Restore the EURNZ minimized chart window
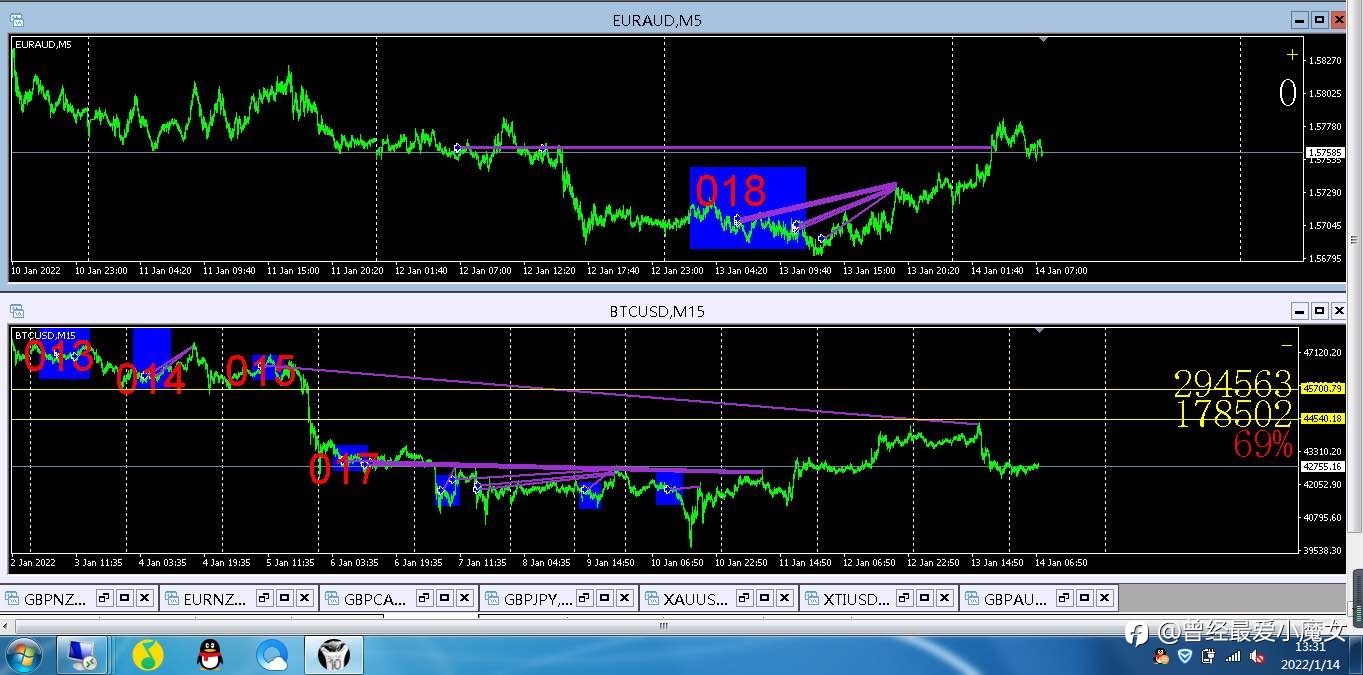The image size is (1363, 675). (x=264, y=599)
